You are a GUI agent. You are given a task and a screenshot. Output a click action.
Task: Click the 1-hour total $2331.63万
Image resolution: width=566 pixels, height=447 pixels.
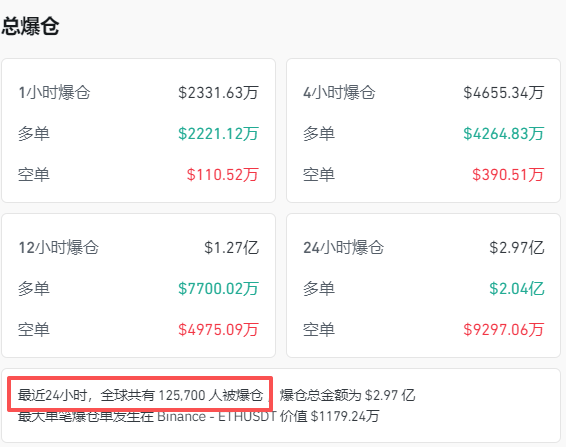[x=218, y=92]
